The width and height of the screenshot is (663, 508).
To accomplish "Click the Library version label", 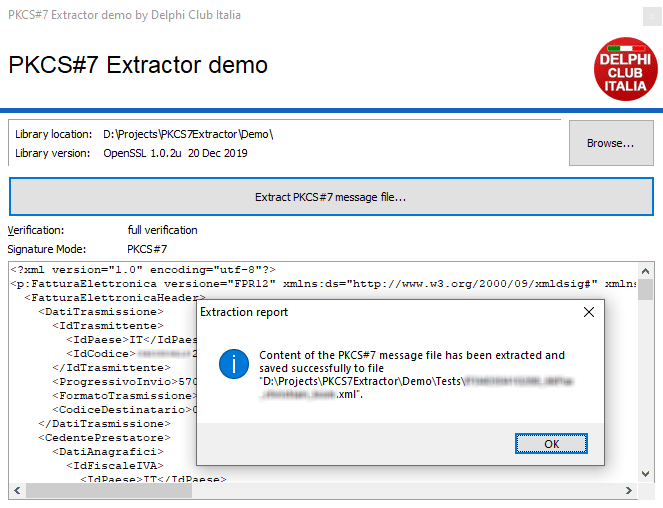I will (x=53, y=153).
